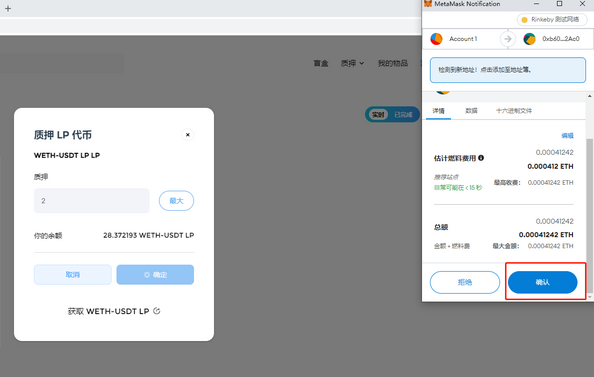Click the new address detected banner
Image resolution: width=594 pixels, height=377 pixels.
pyautogui.click(x=508, y=70)
